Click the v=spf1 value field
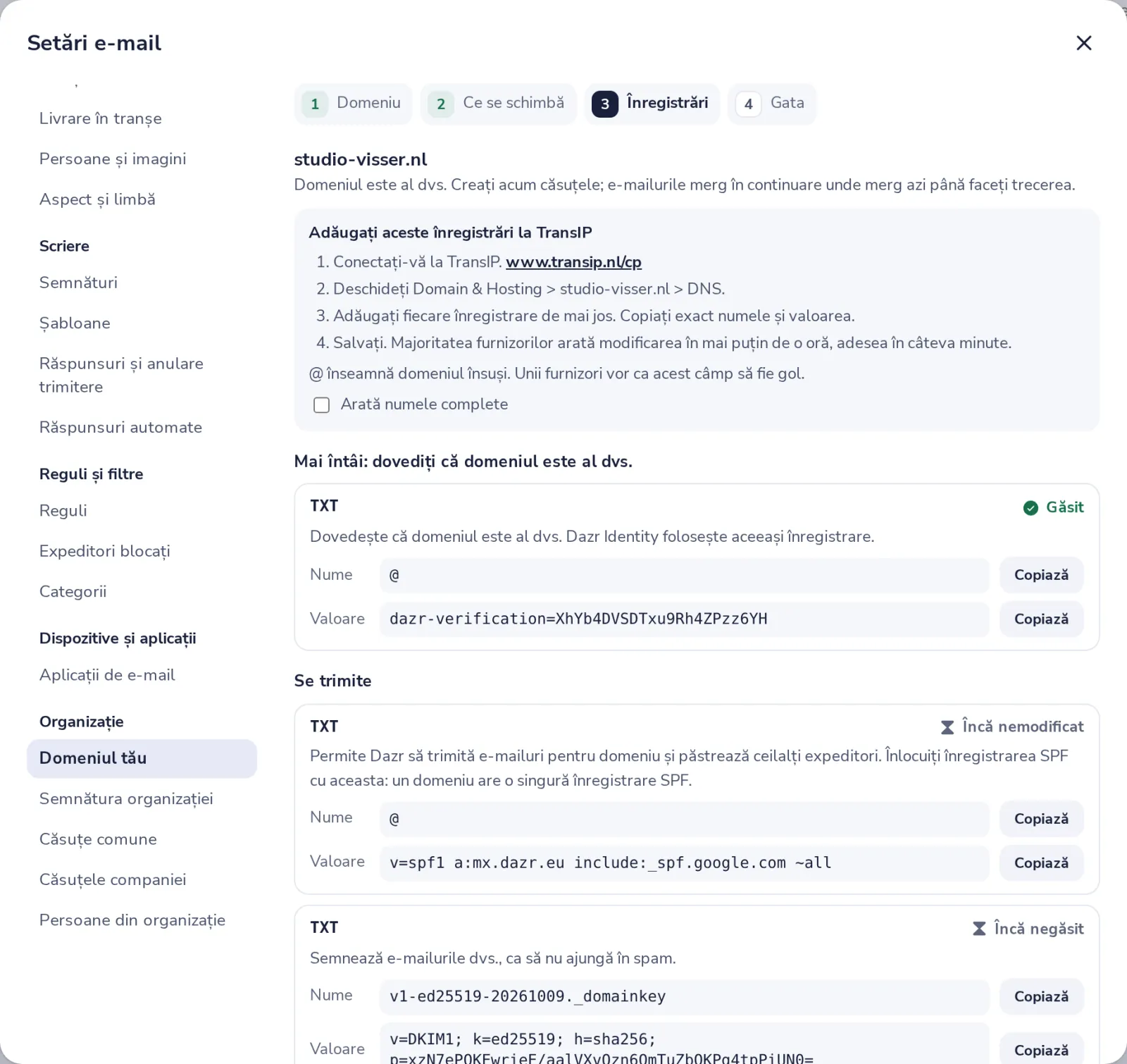1127x1064 pixels. pyautogui.click(x=685, y=863)
